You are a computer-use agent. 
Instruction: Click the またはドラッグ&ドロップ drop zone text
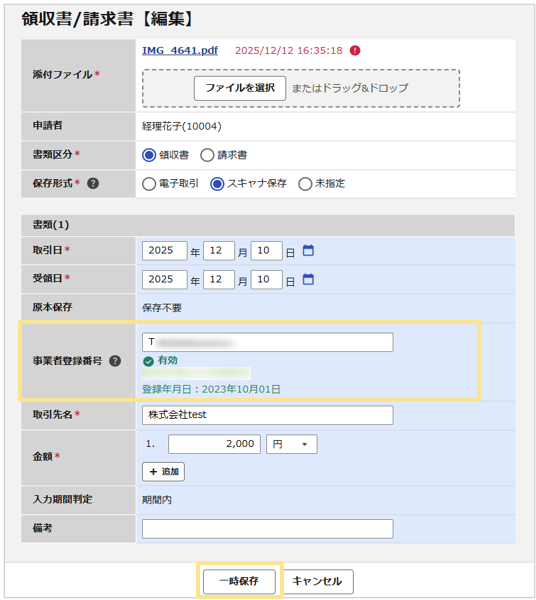point(350,88)
